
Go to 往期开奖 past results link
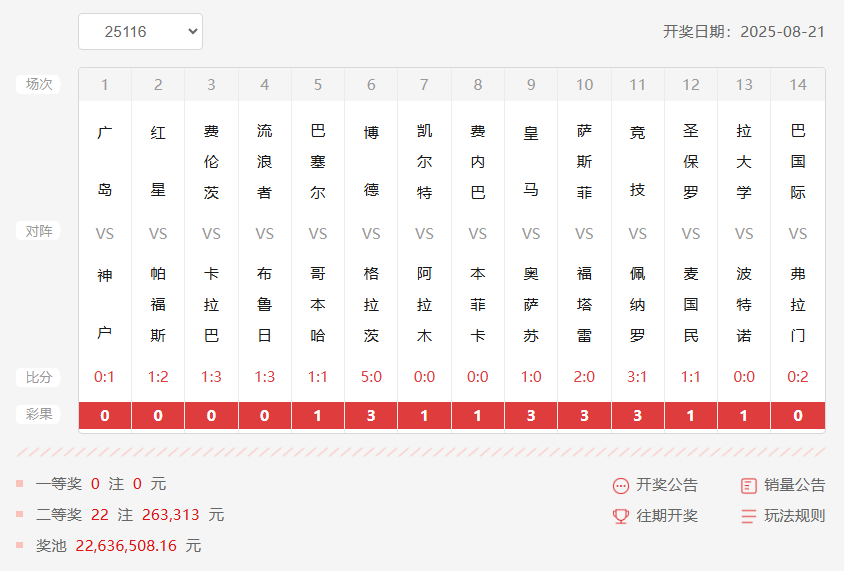click(x=667, y=516)
